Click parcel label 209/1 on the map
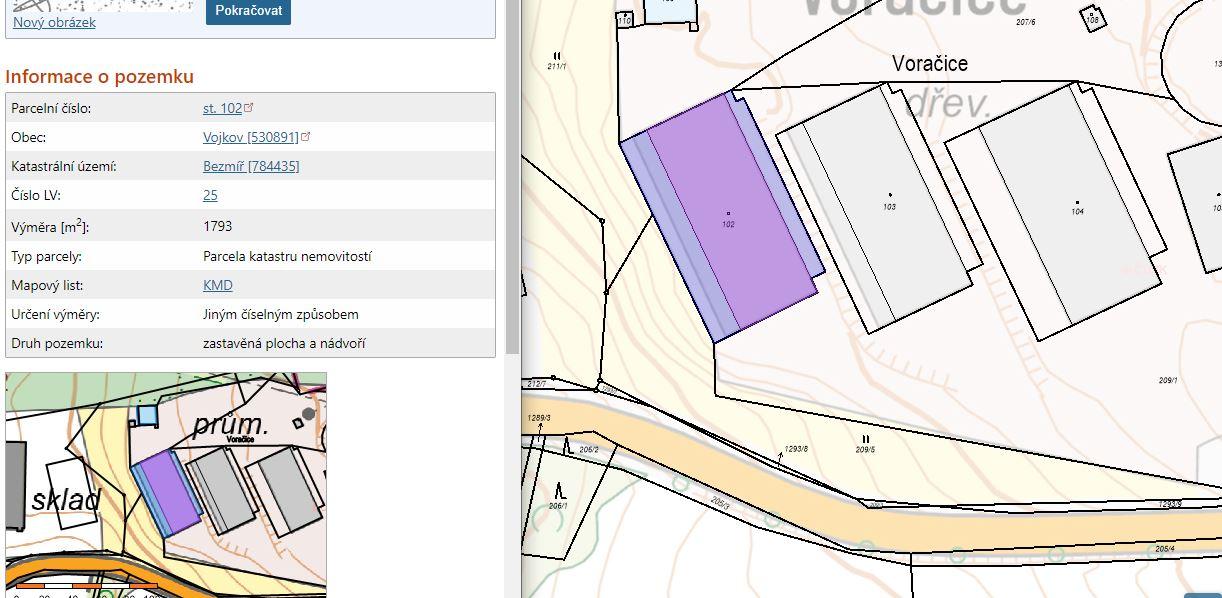The height and width of the screenshot is (598, 1222). pyautogui.click(x=1168, y=381)
